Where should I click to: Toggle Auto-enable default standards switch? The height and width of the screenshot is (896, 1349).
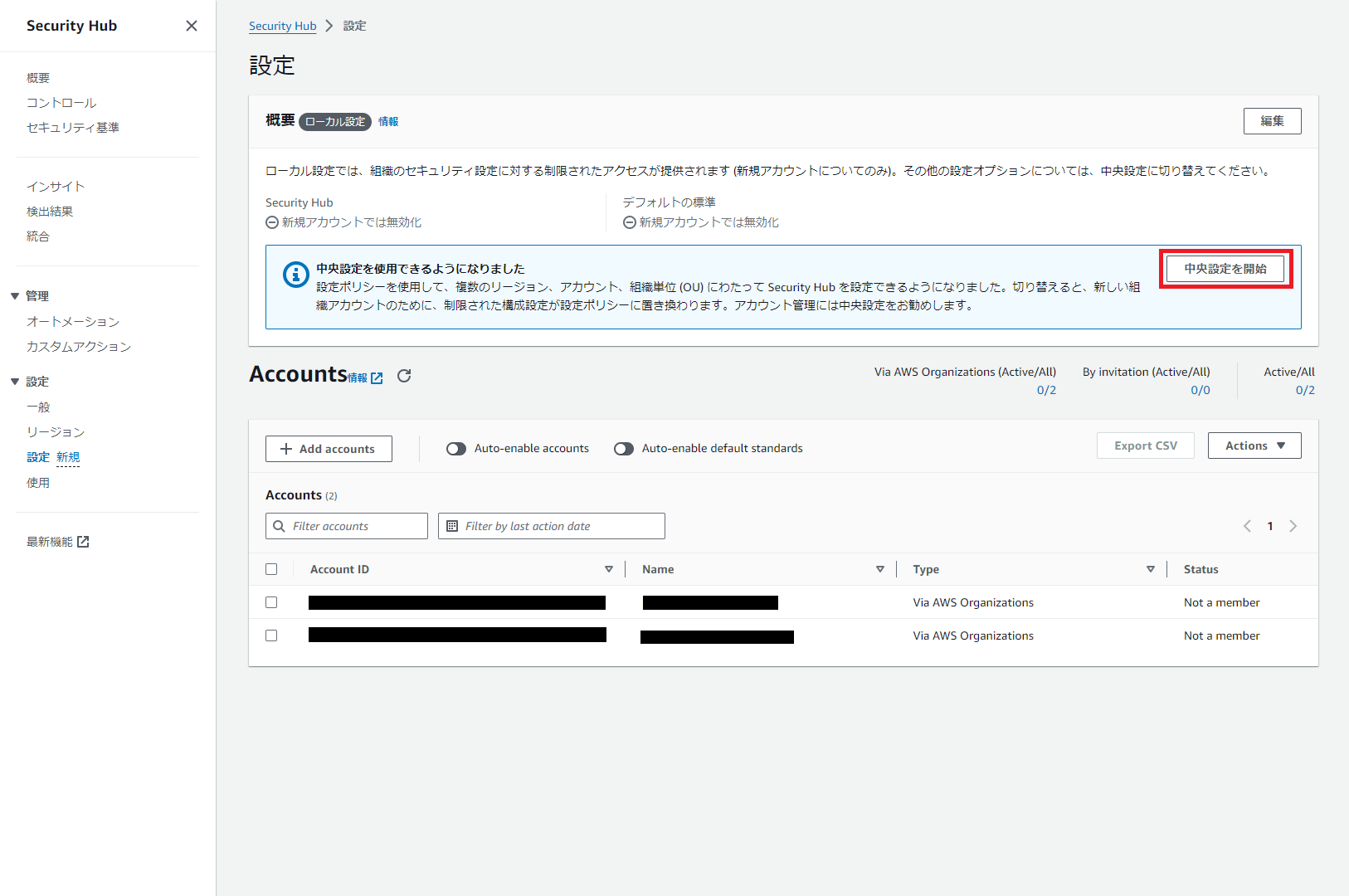[x=624, y=449]
